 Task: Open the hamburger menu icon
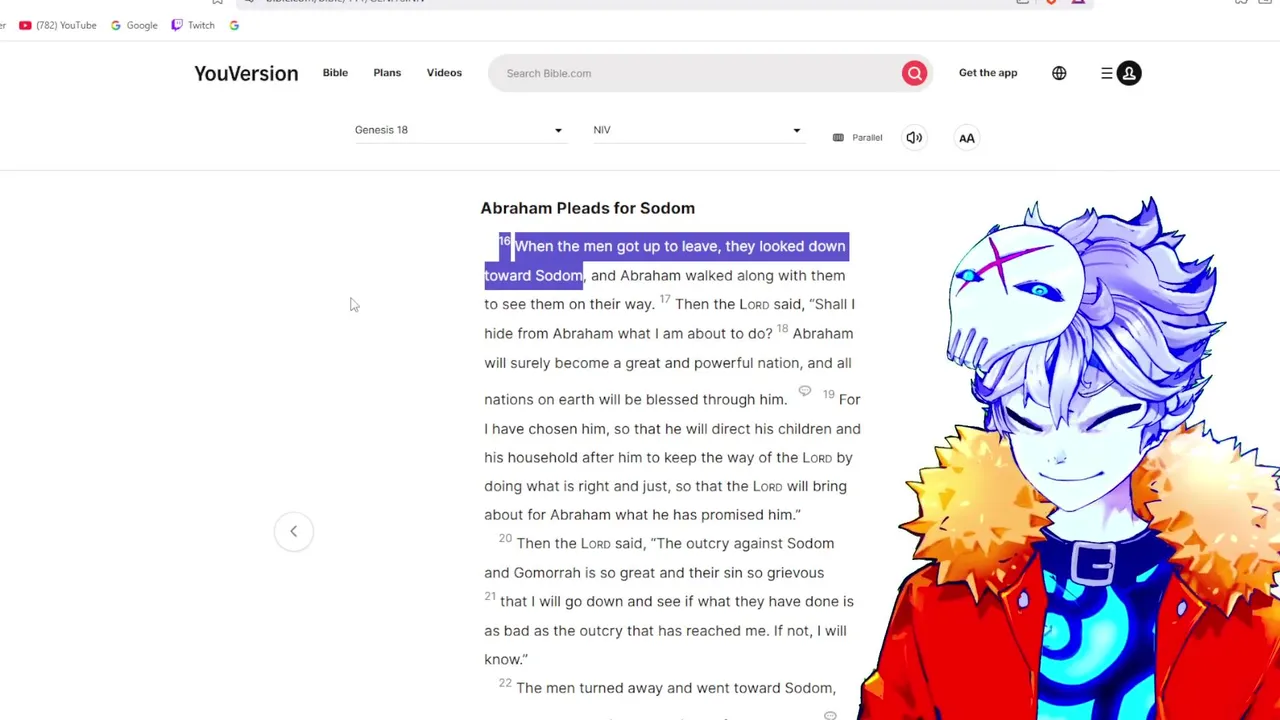1107,73
